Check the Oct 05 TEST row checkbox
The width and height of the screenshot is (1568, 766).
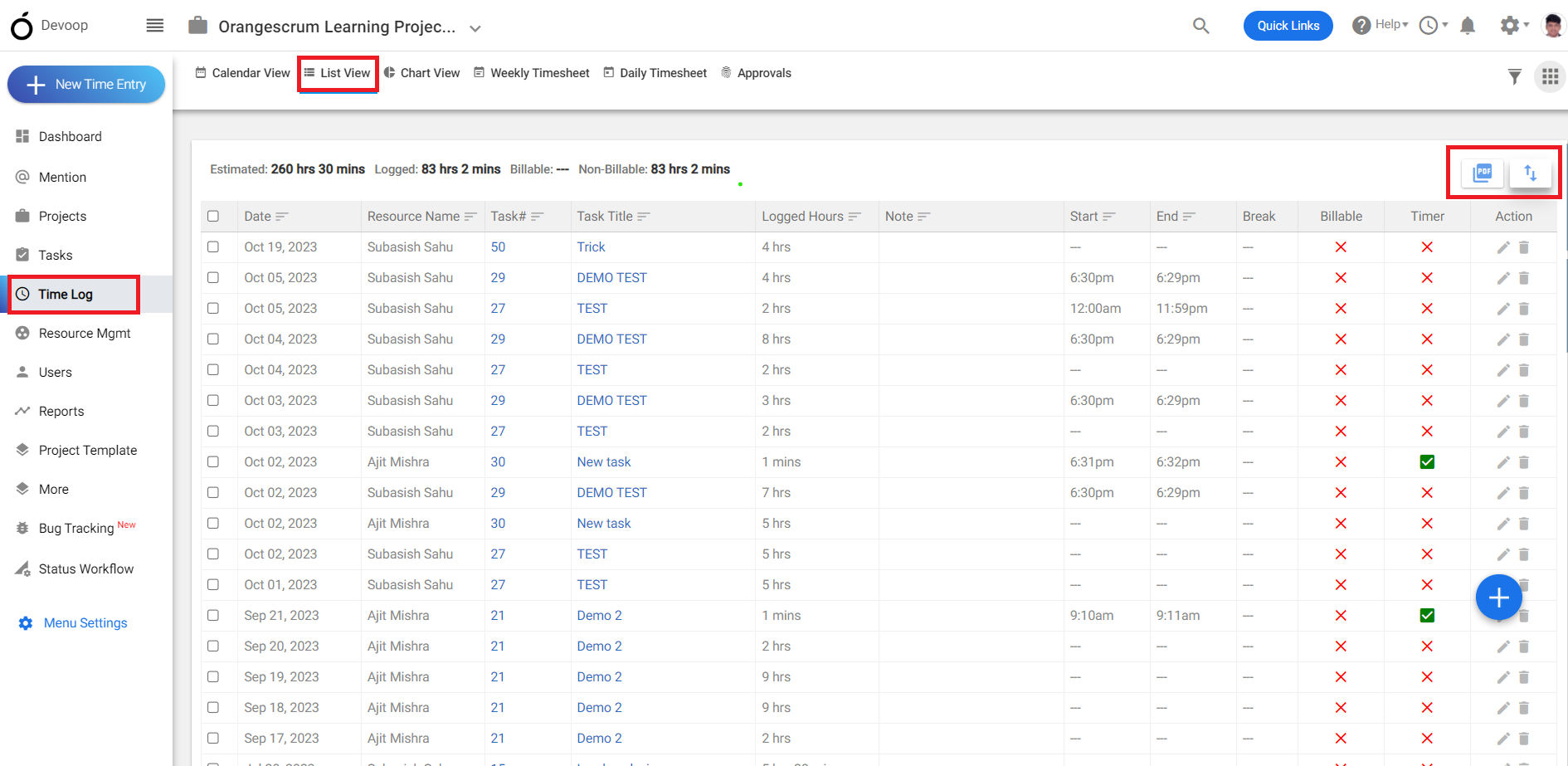pos(213,309)
